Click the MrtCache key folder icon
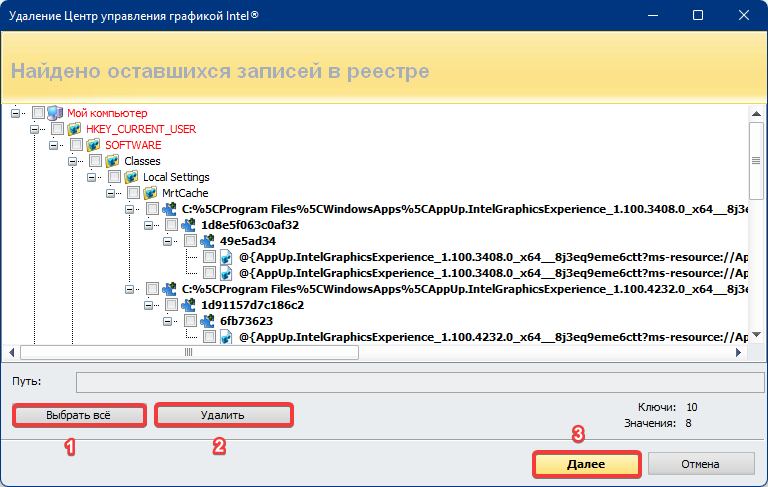768x487 pixels. click(150, 193)
